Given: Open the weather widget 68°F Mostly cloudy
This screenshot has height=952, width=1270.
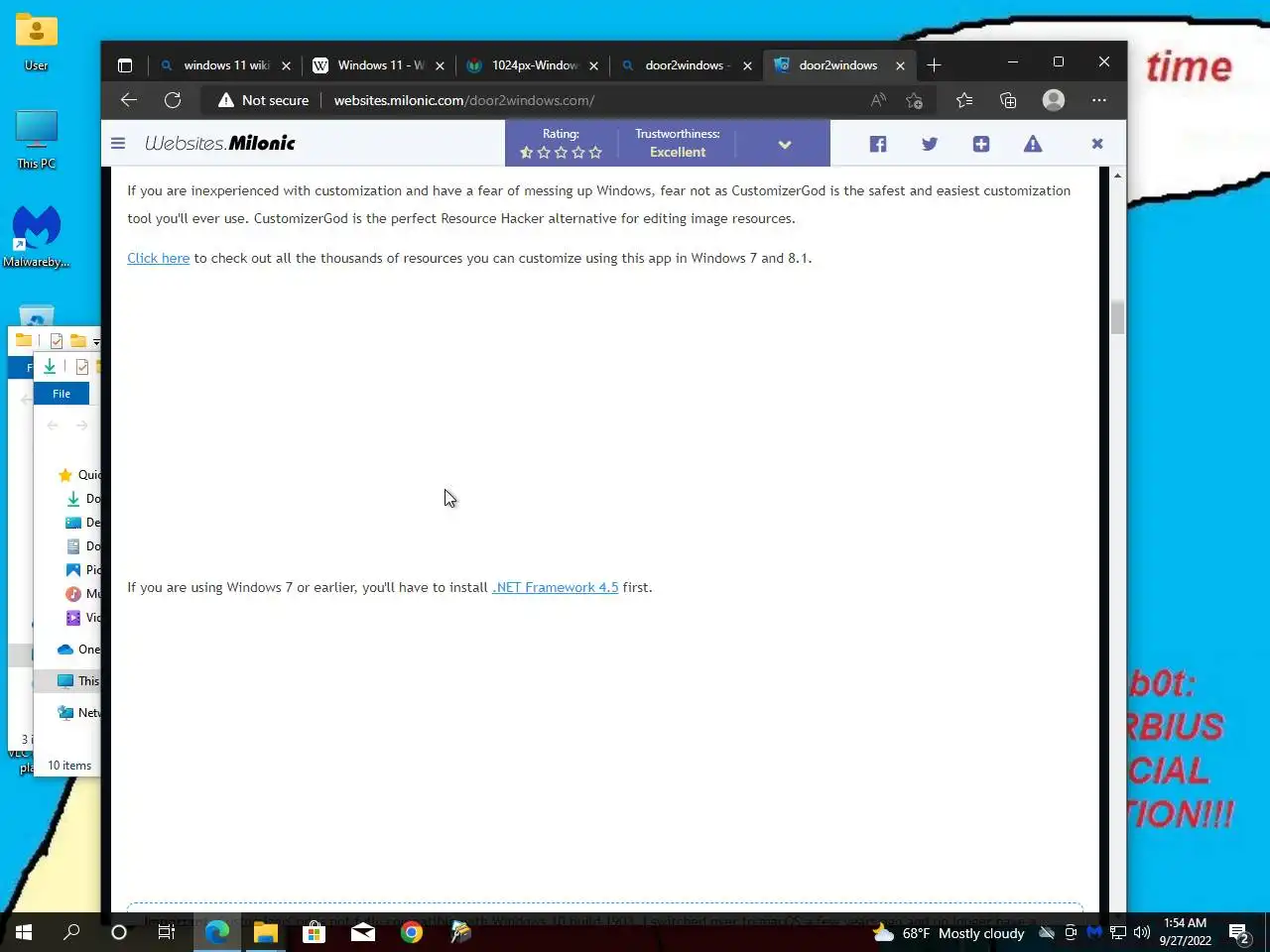Looking at the screenshot, I should (x=949, y=933).
